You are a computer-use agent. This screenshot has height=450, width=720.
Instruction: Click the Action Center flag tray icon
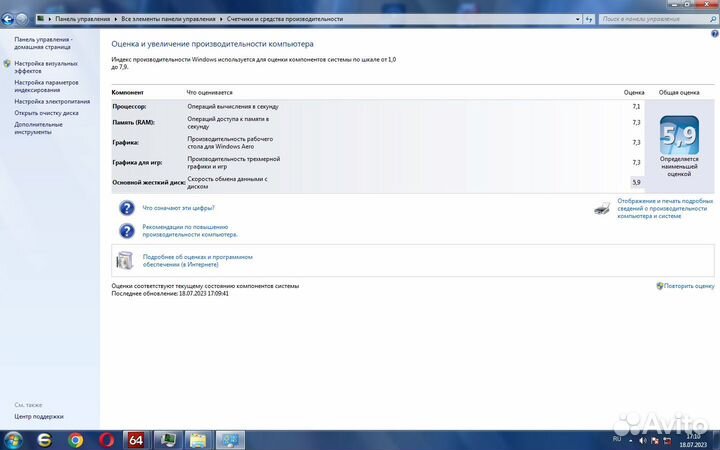tap(655, 441)
